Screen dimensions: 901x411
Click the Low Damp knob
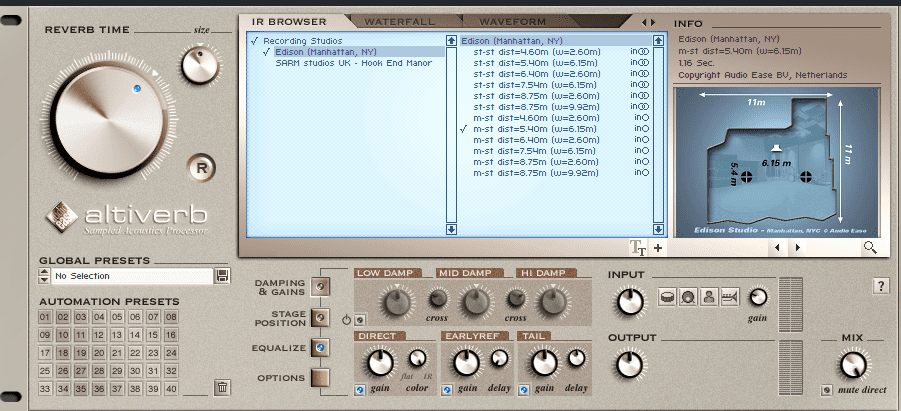coord(397,302)
